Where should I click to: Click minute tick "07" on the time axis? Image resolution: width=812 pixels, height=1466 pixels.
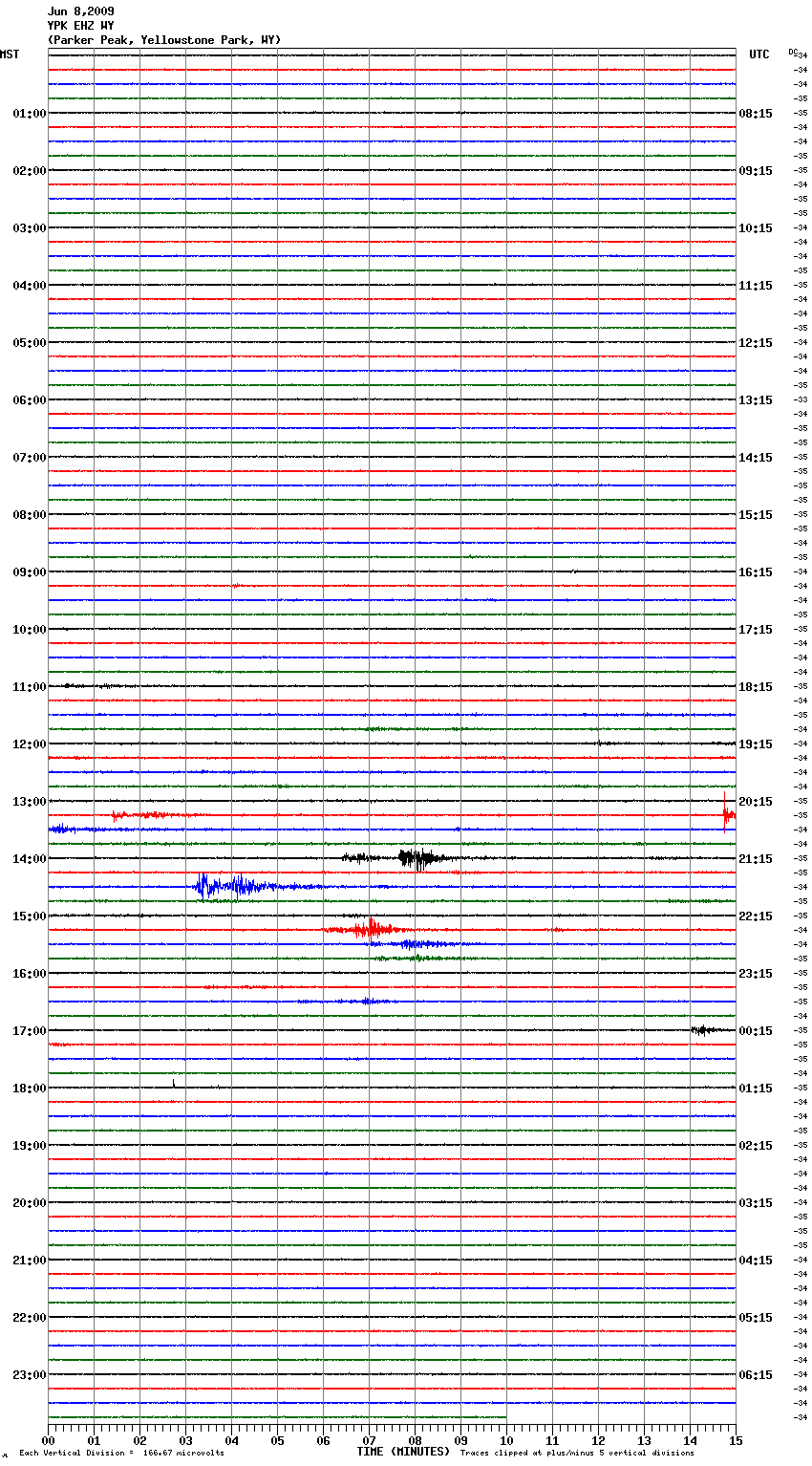pos(369,1440)
